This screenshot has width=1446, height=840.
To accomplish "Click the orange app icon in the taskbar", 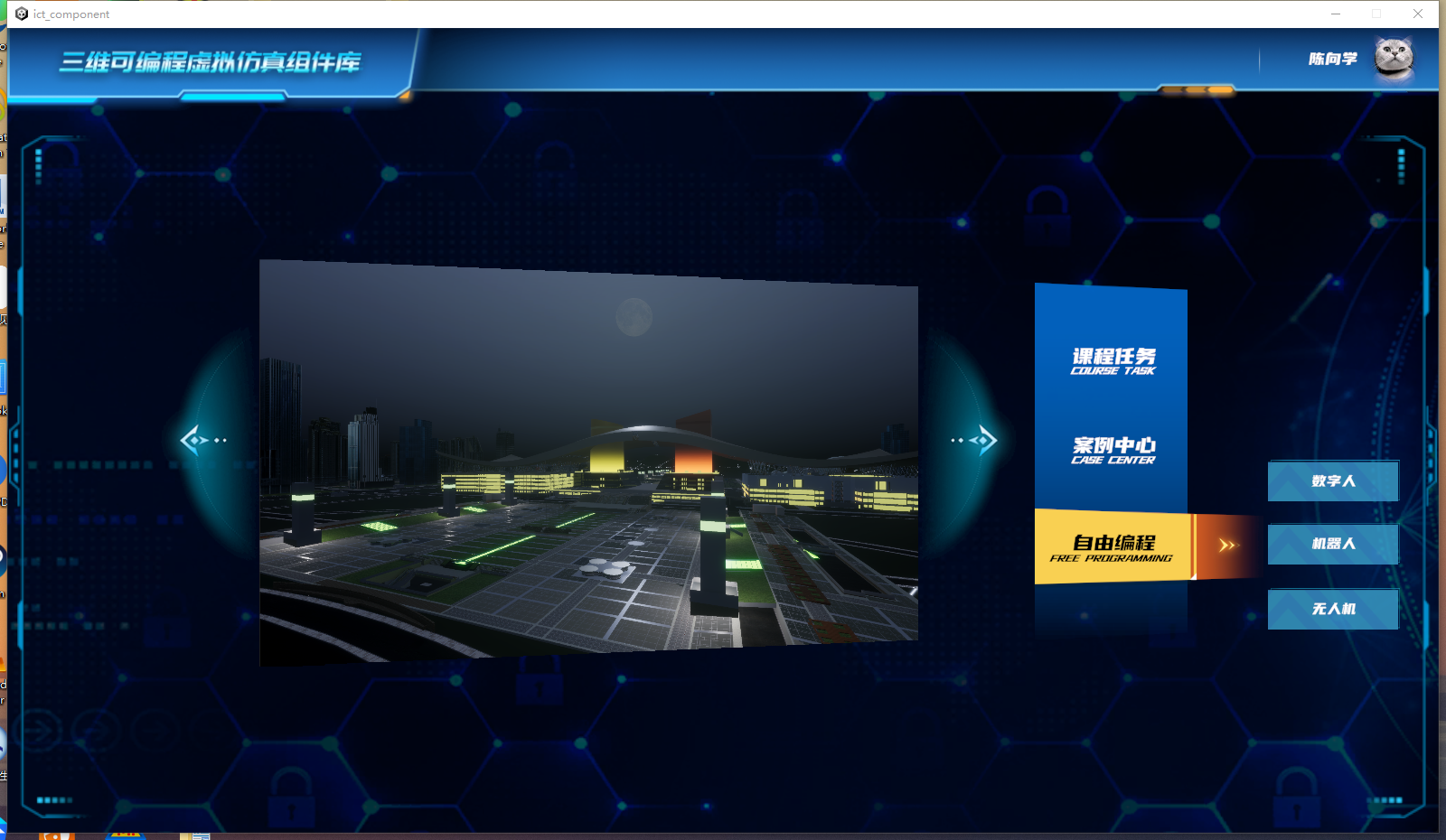I will click(56, 835).
